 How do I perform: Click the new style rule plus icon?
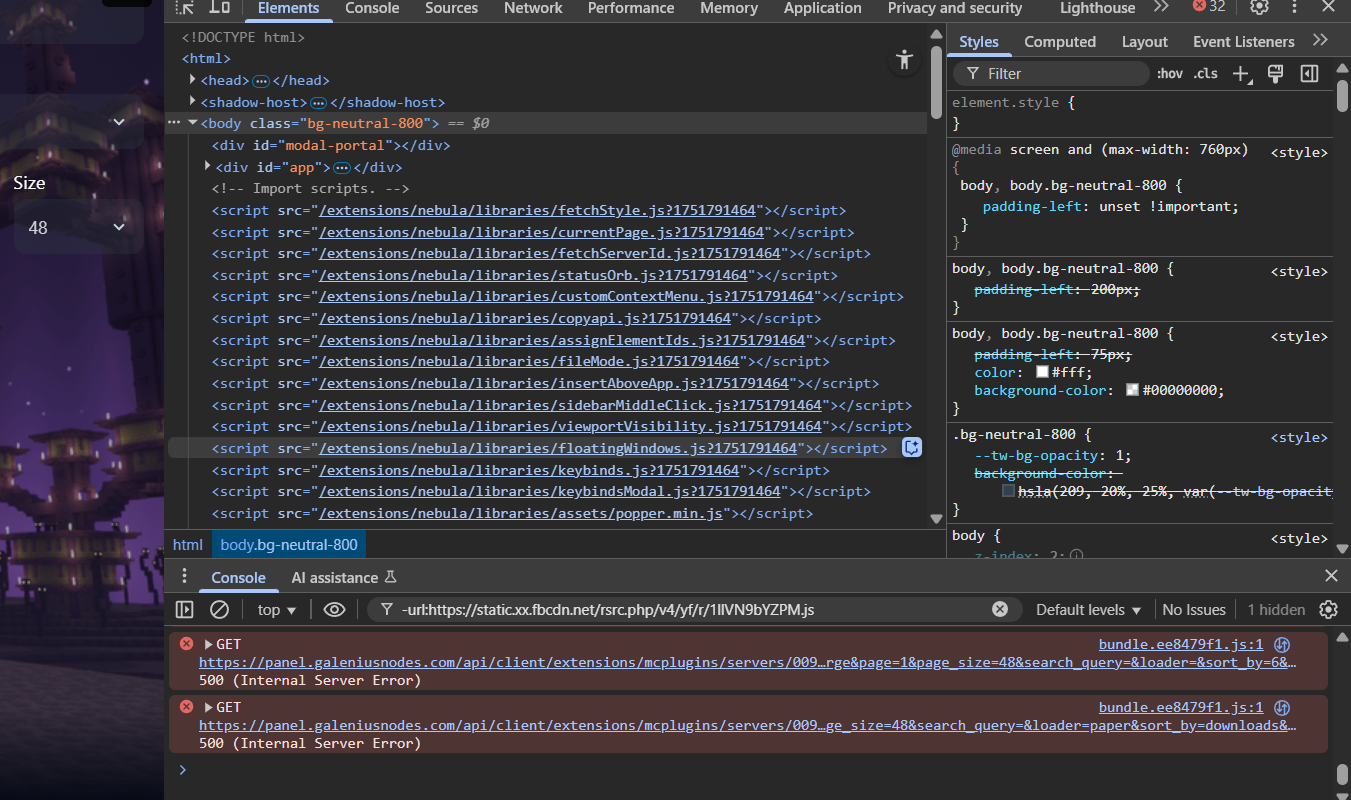tap(1242, 74)
